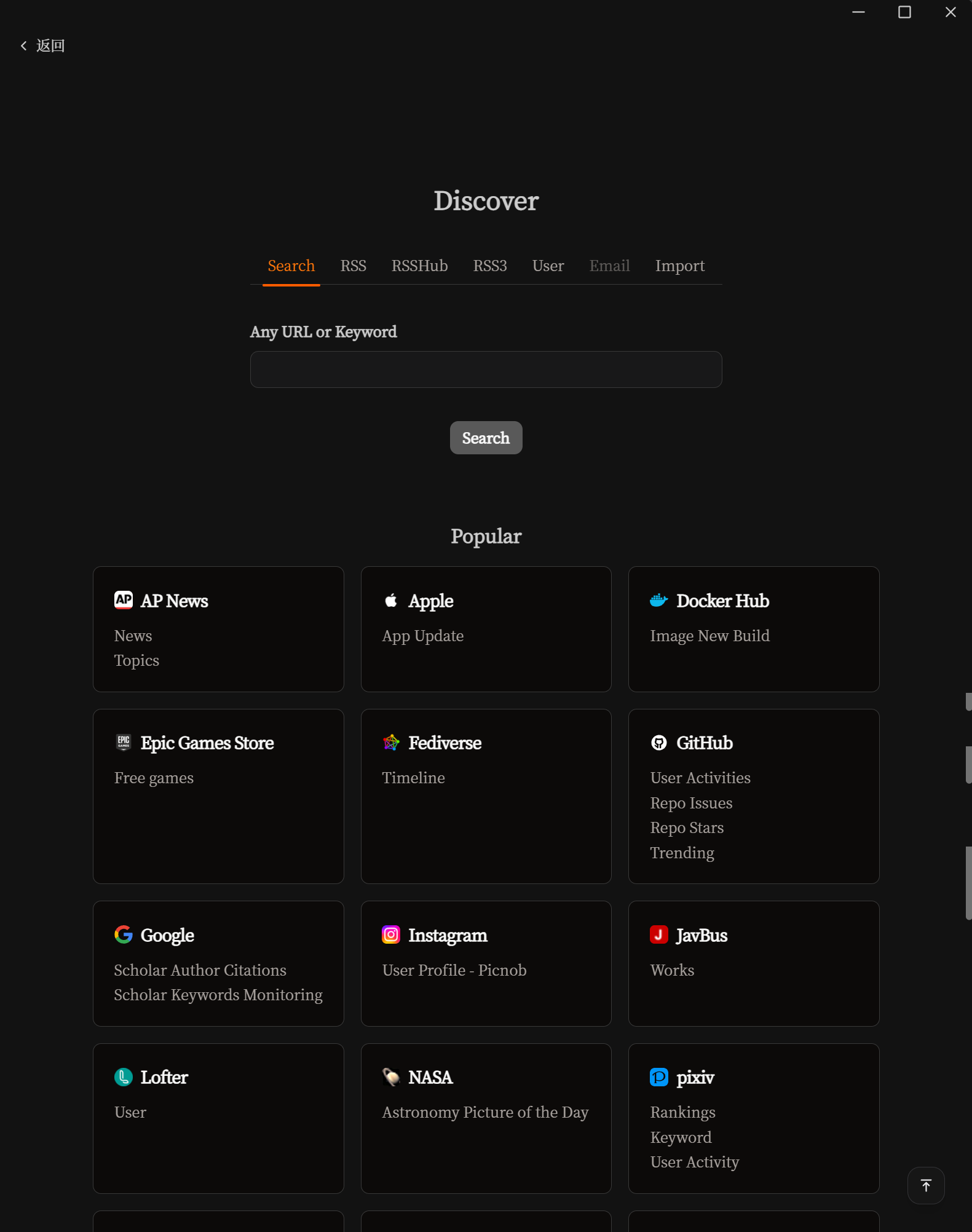The width and height of the screenshot is (972, 1232).
Task: Click the Fediverse logo icon
Action: click(391, 743)
